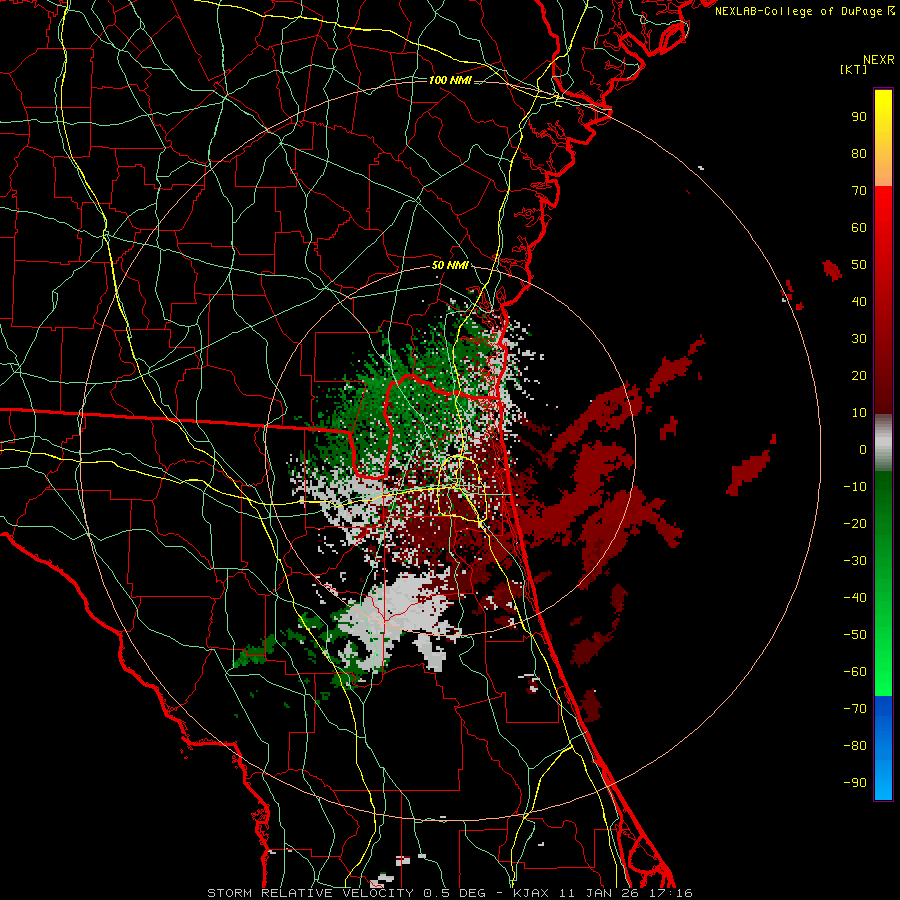The image size is (900, 900).
Task: Click the -80 scale value
Action: 855,746
